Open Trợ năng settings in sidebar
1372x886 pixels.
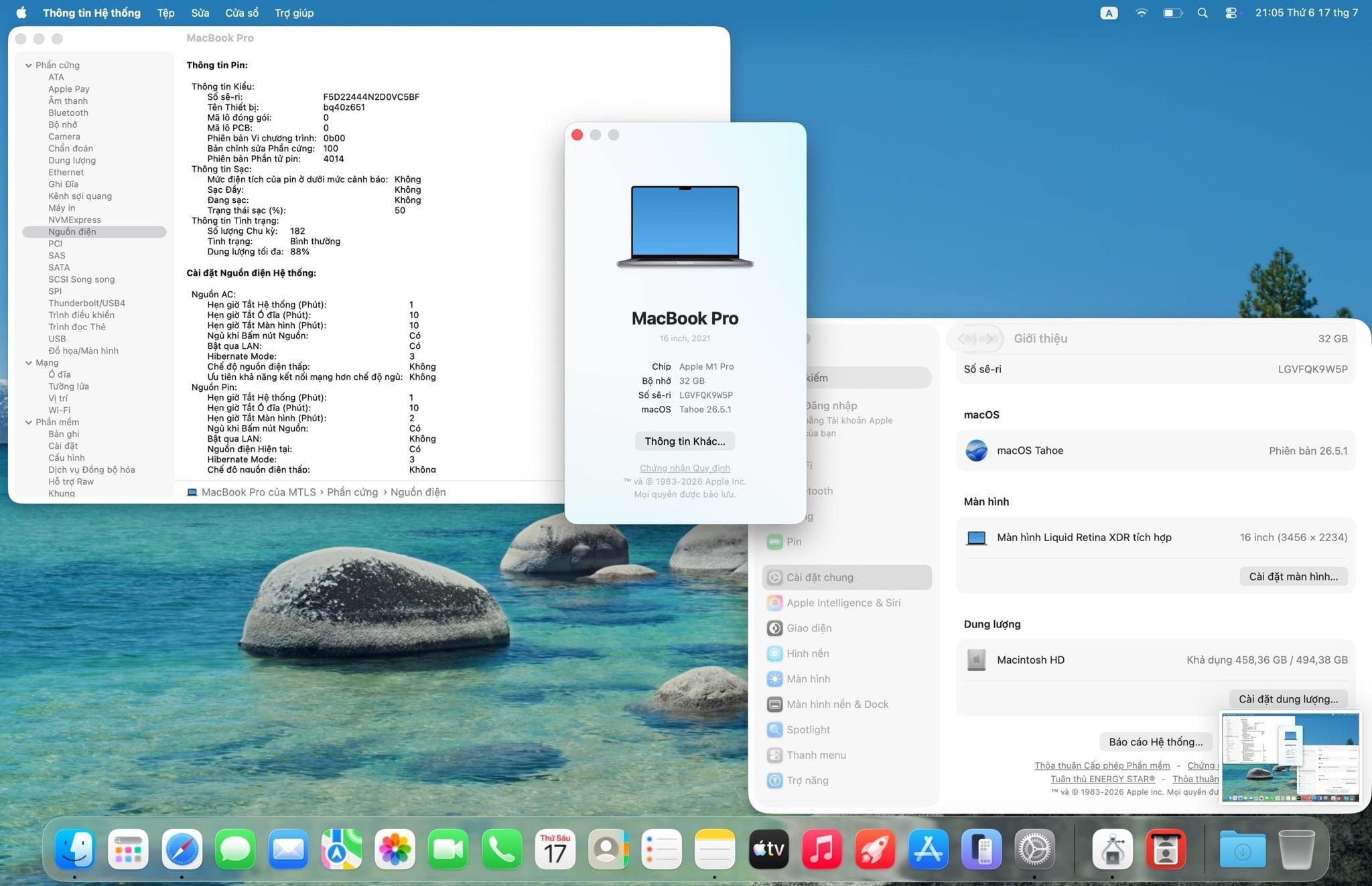tap(847, 781)
